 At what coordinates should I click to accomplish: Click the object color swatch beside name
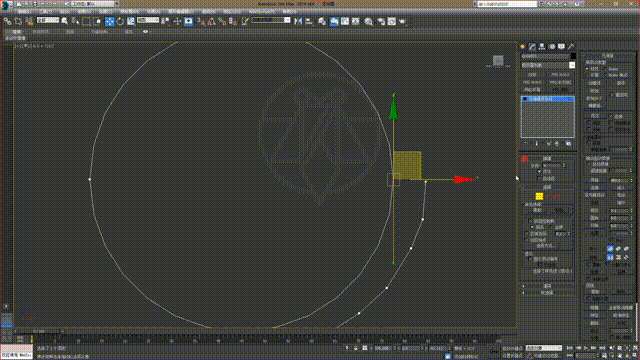573,56
